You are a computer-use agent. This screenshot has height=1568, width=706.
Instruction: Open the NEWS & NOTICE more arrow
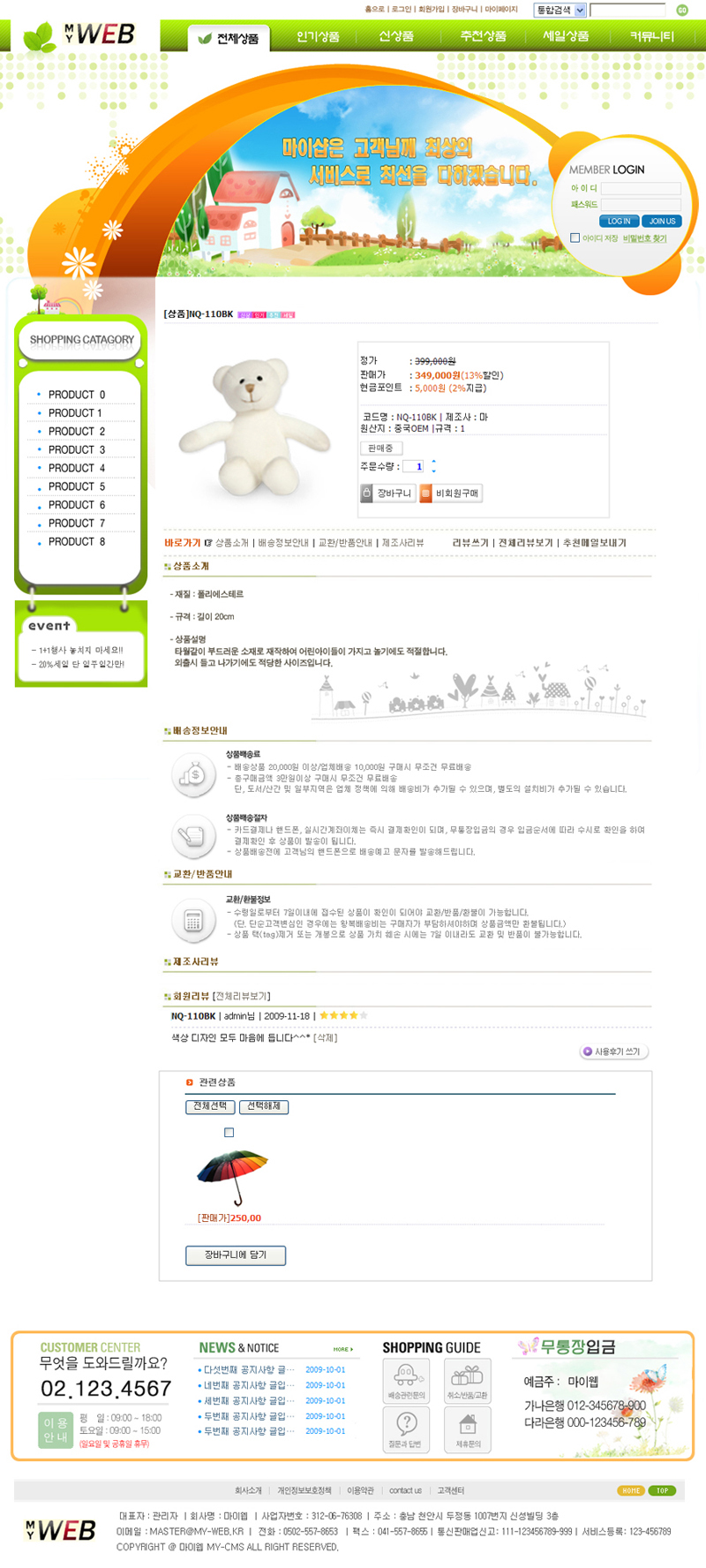343,1349
